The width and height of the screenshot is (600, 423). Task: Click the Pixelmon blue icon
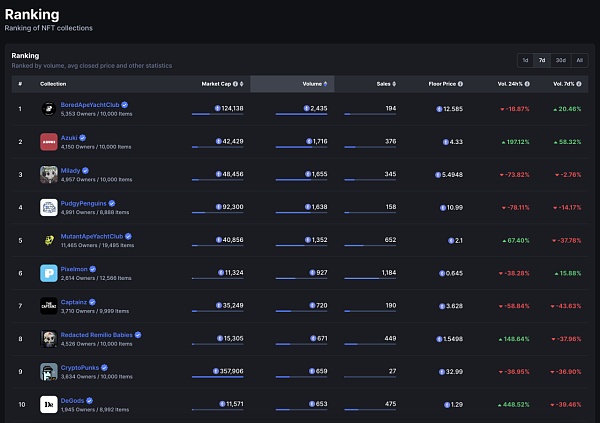click(x=47, y=273)
